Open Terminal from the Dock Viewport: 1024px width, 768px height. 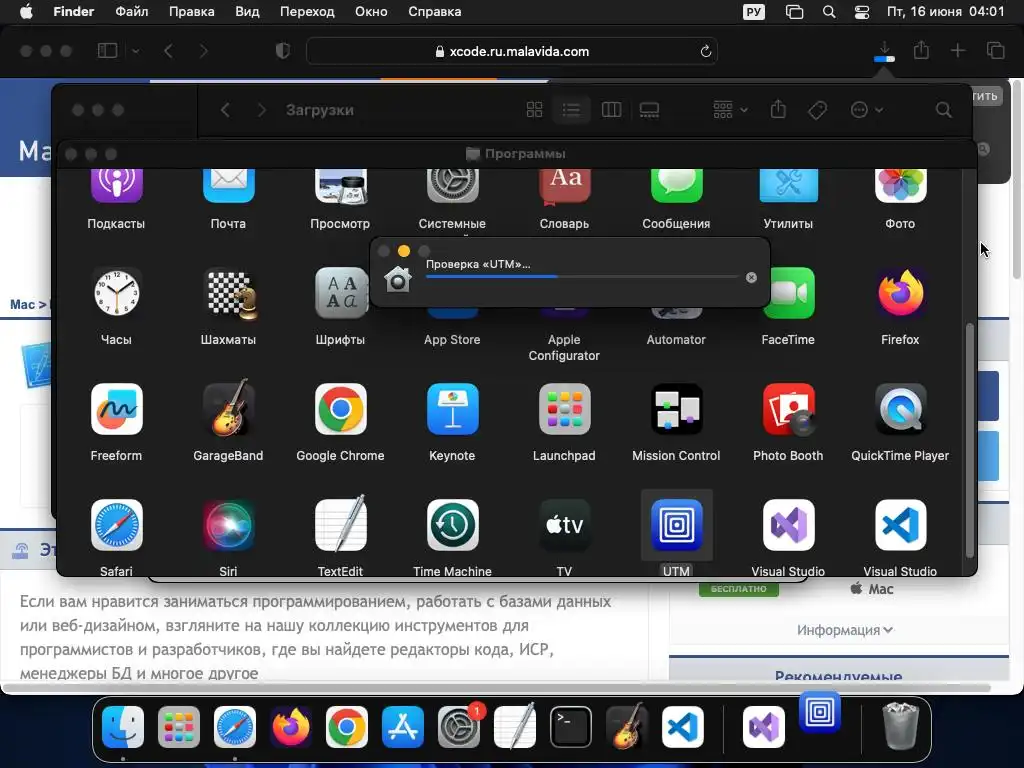click(x=571, y=727)
